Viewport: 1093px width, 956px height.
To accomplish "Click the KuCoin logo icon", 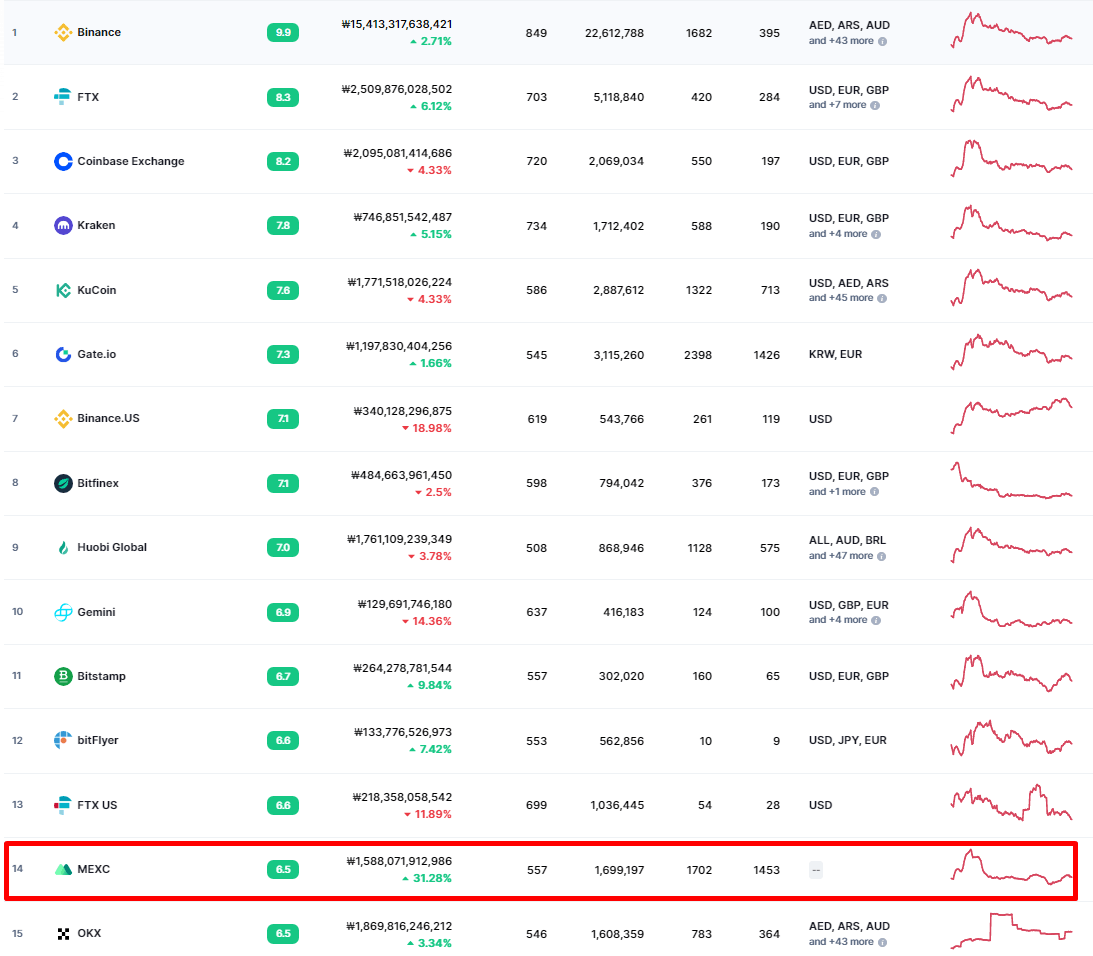I will [63, 290].
